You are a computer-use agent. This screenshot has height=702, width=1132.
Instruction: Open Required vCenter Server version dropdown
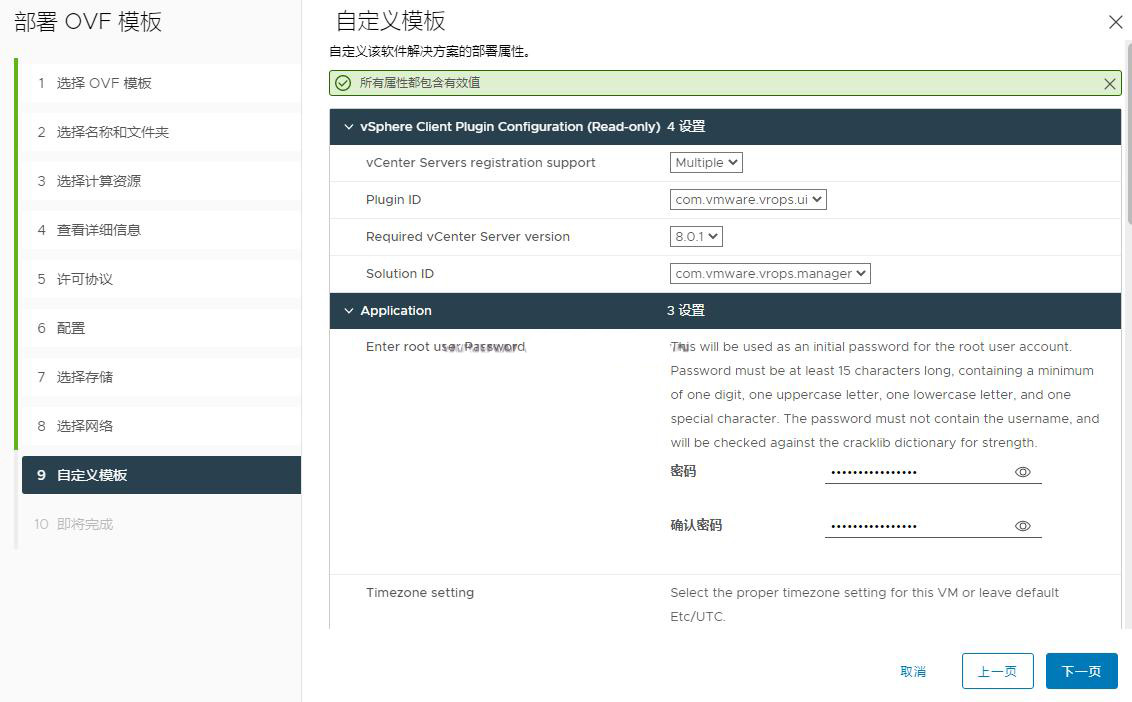pos(696,237)
